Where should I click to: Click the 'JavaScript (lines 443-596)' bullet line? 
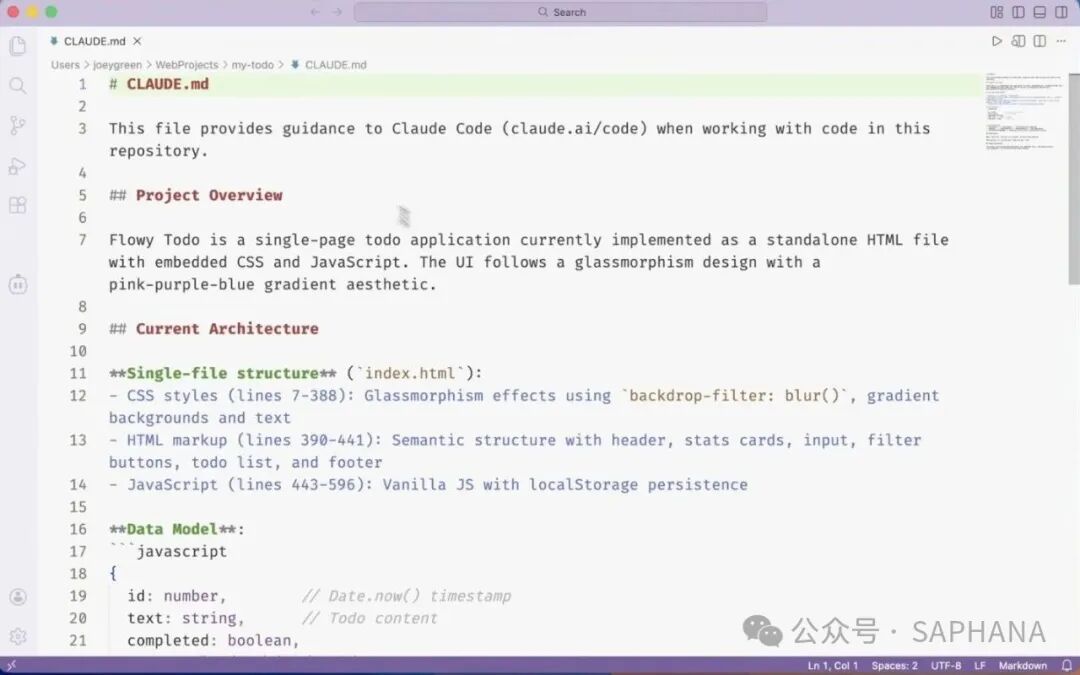428,484
